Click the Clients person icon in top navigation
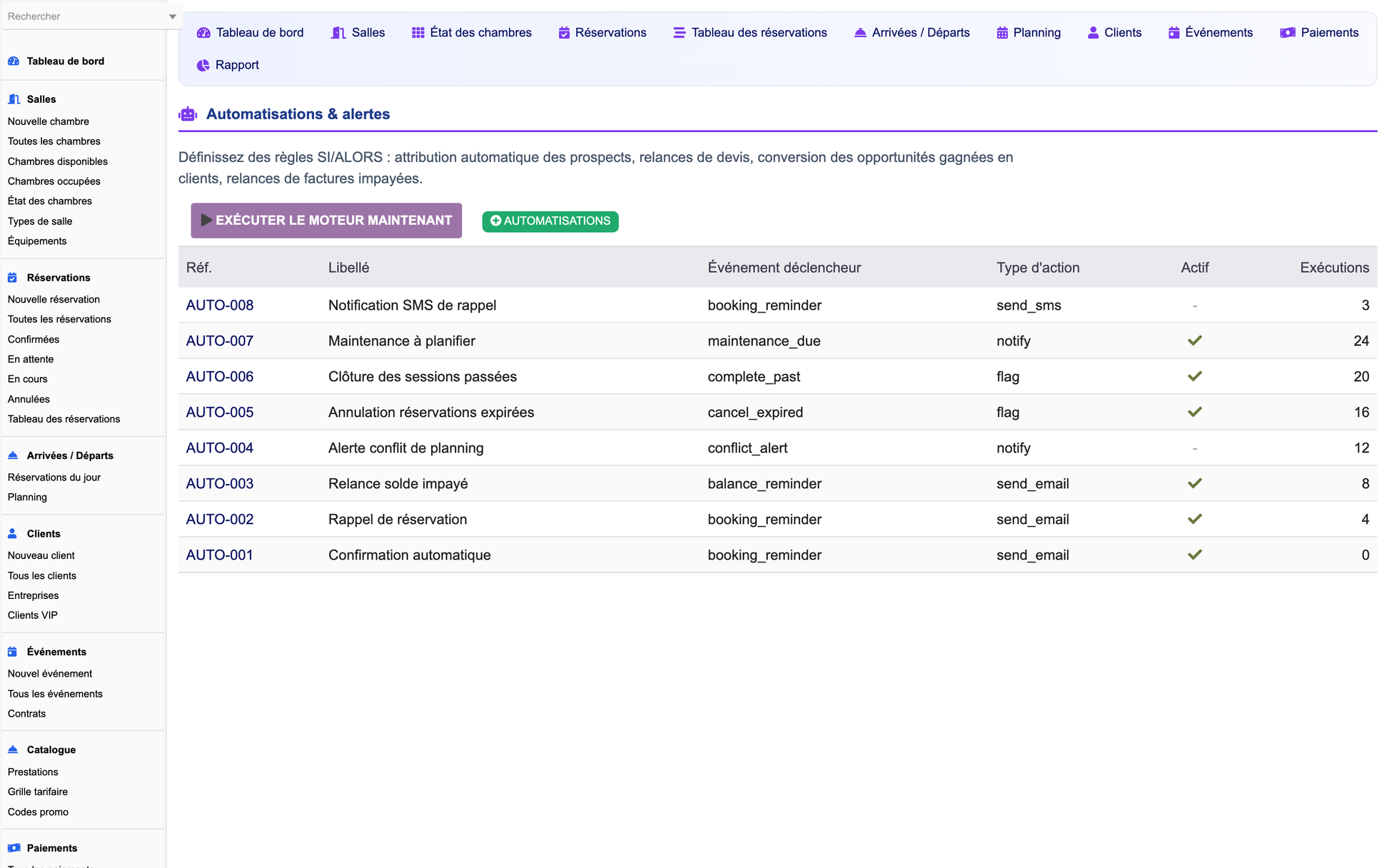Screen dimensions: 1389x868 [1093, 33]
